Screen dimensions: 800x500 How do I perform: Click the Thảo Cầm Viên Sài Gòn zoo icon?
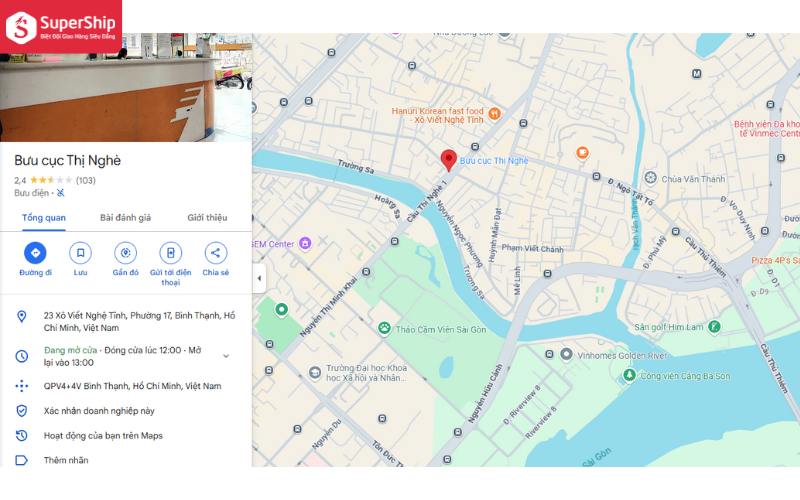click(x=384, y=328)
